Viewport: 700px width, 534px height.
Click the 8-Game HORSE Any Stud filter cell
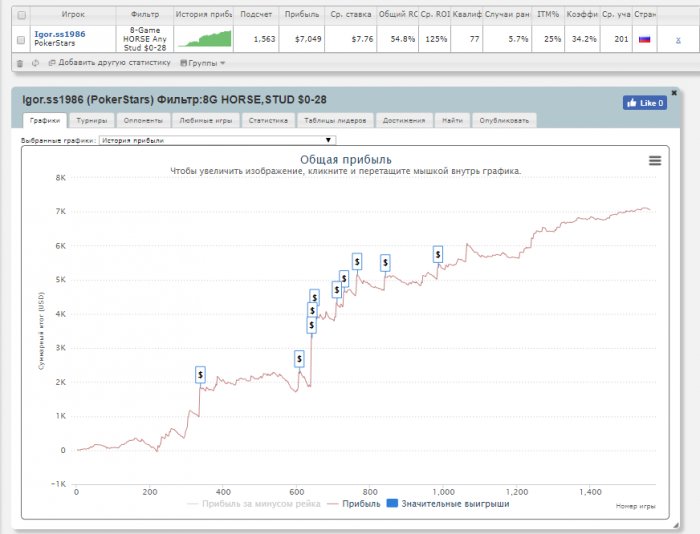145,39
